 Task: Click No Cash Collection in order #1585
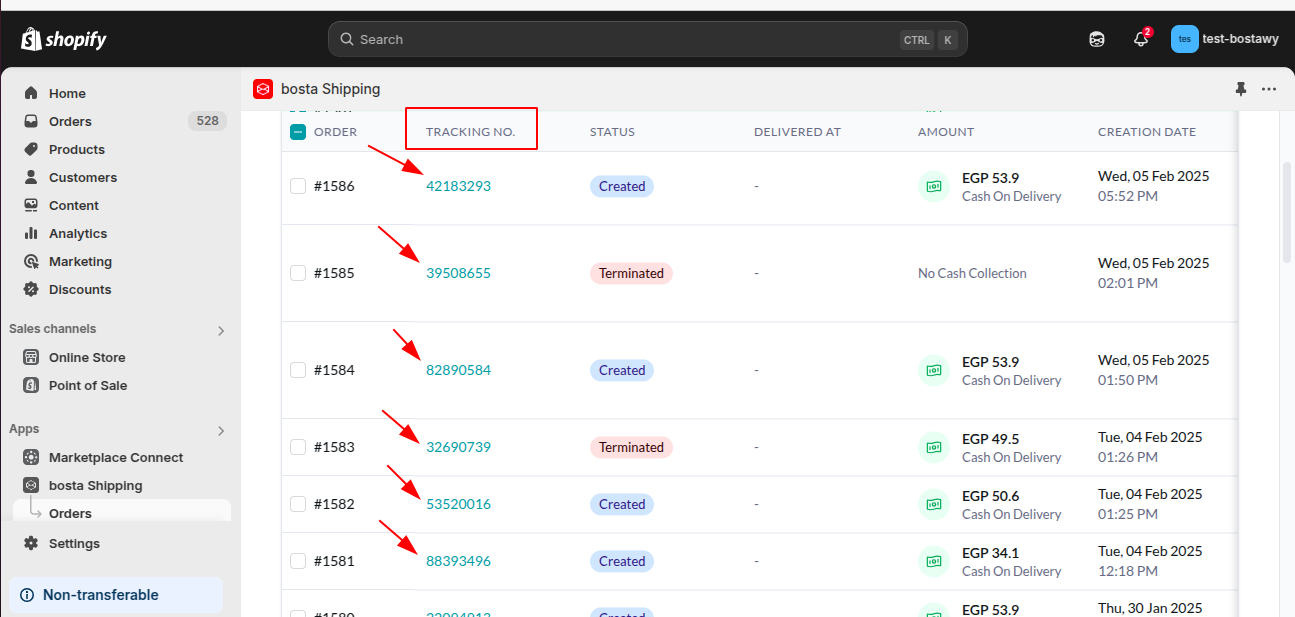click(972, 273)
